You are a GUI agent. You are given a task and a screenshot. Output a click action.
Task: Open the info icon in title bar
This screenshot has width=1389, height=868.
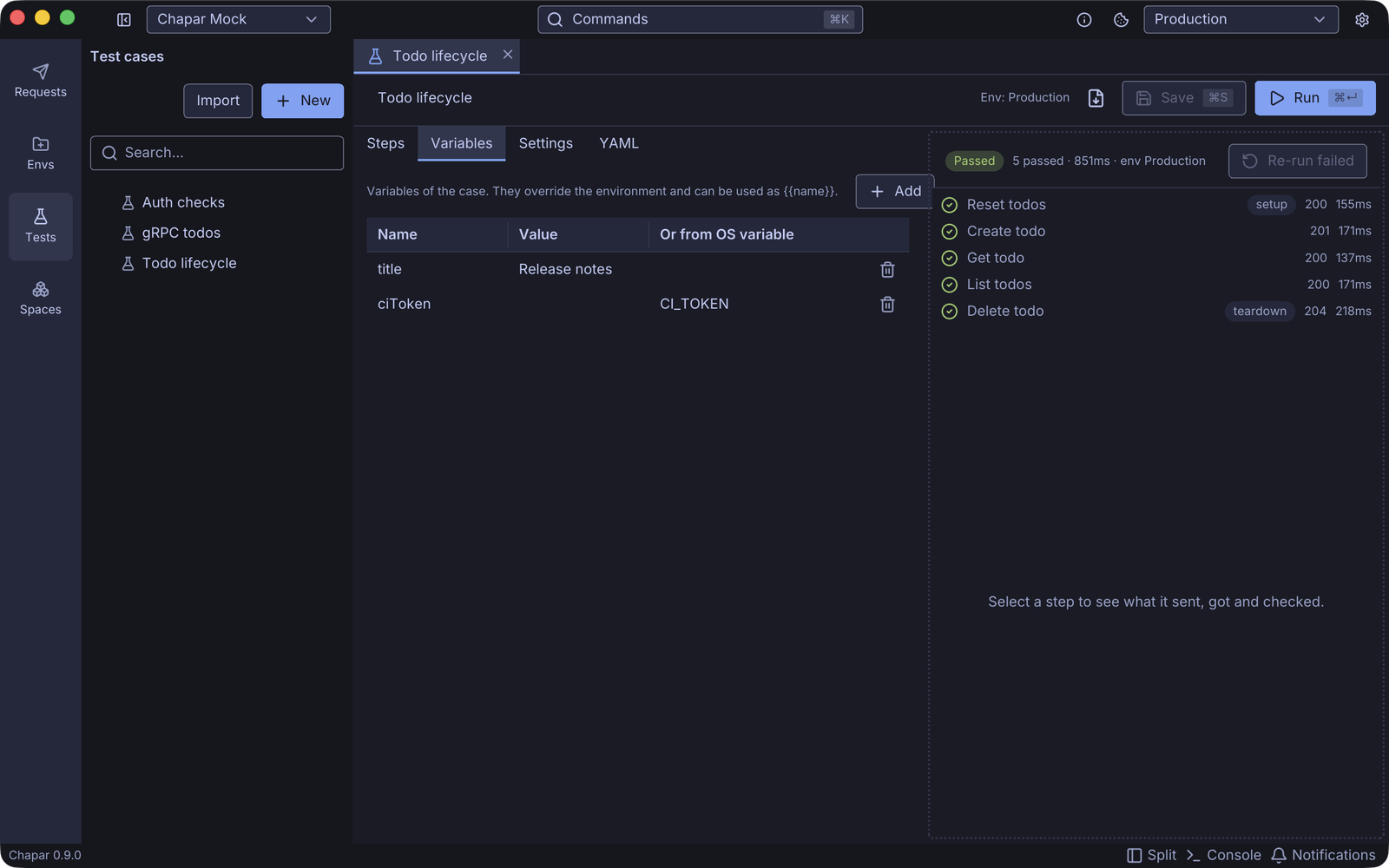coord(1084,19)
